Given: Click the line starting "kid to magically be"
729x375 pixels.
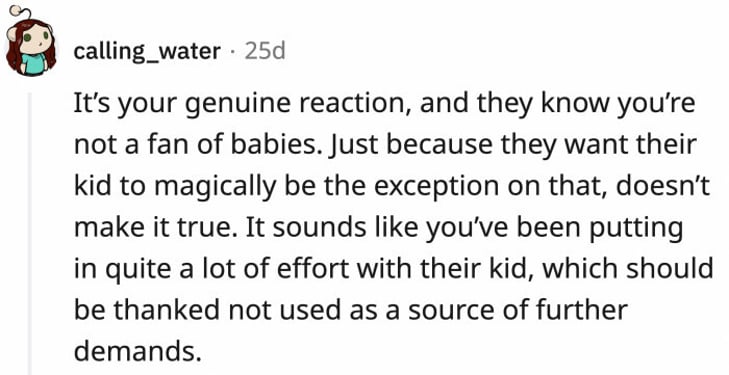Looking at the screenshot, I should 392,187.
